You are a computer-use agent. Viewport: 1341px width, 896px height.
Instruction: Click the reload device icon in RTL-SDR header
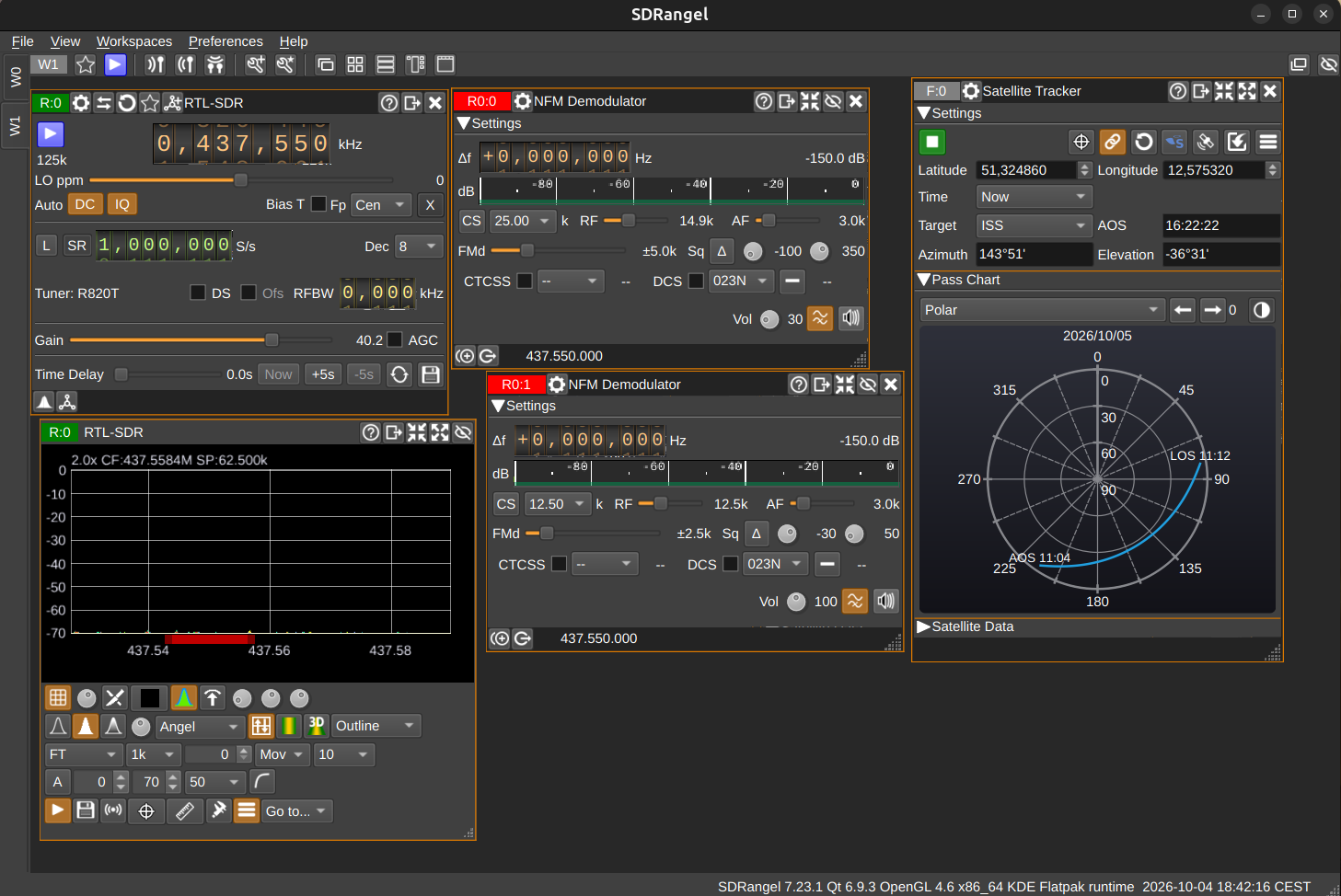(x=127, y=103)
